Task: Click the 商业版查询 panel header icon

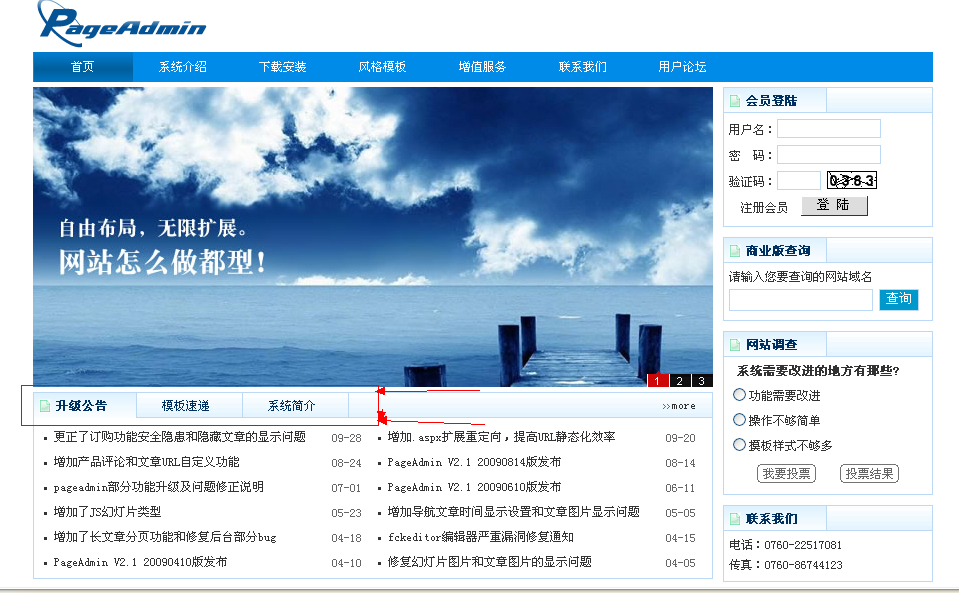Action: click(735, 251)
